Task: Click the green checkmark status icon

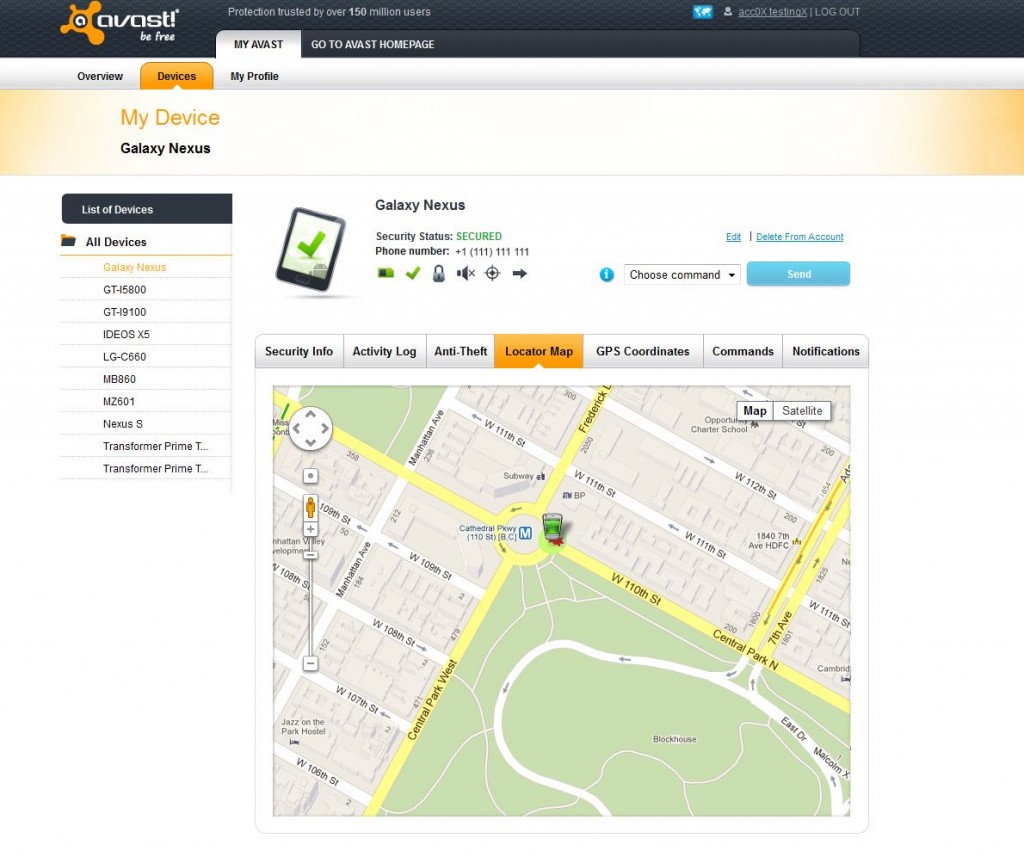Action: pyautogui.click(x=412, y=273)
